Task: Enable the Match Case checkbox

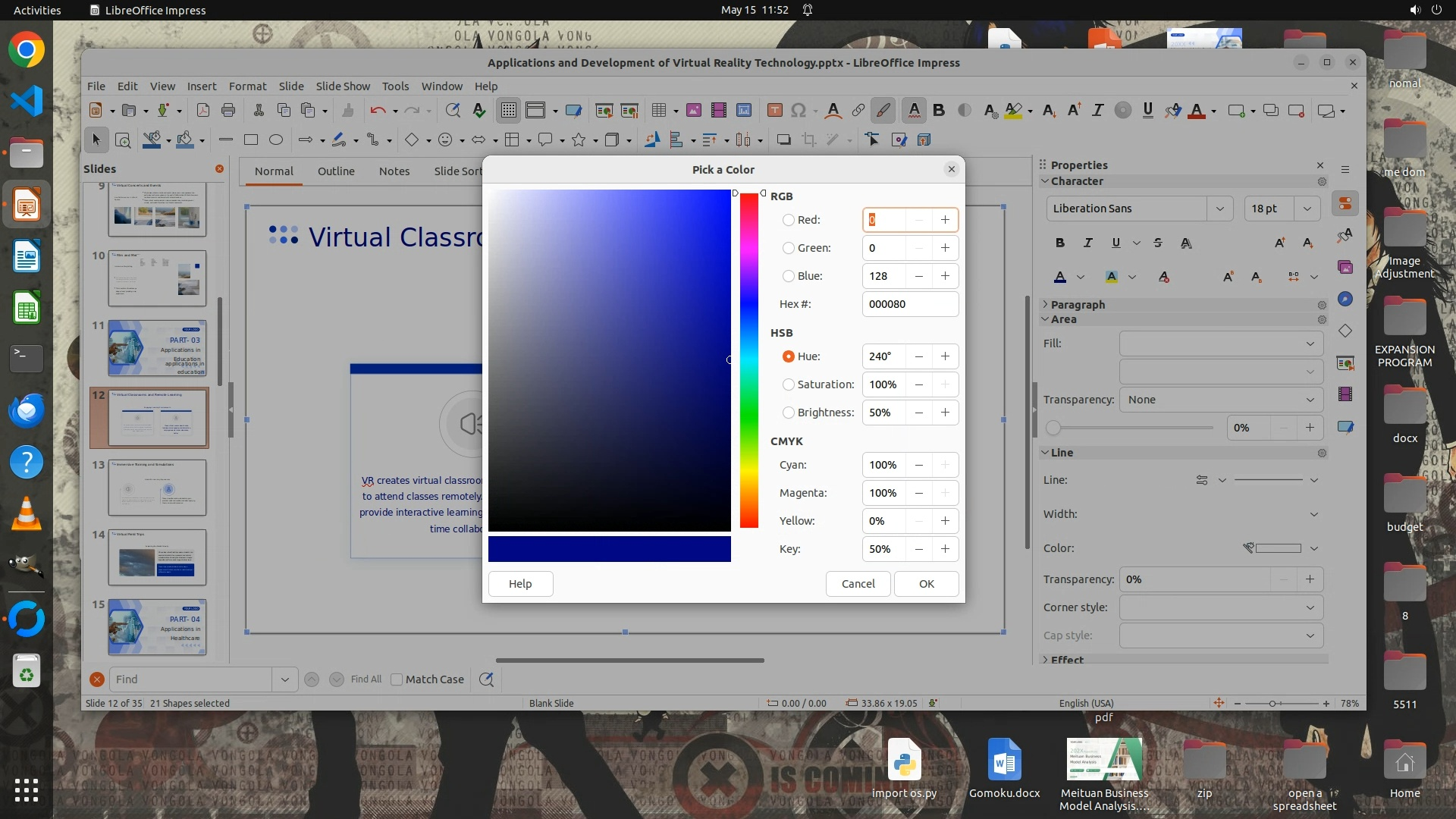Action: coord(397,679)
